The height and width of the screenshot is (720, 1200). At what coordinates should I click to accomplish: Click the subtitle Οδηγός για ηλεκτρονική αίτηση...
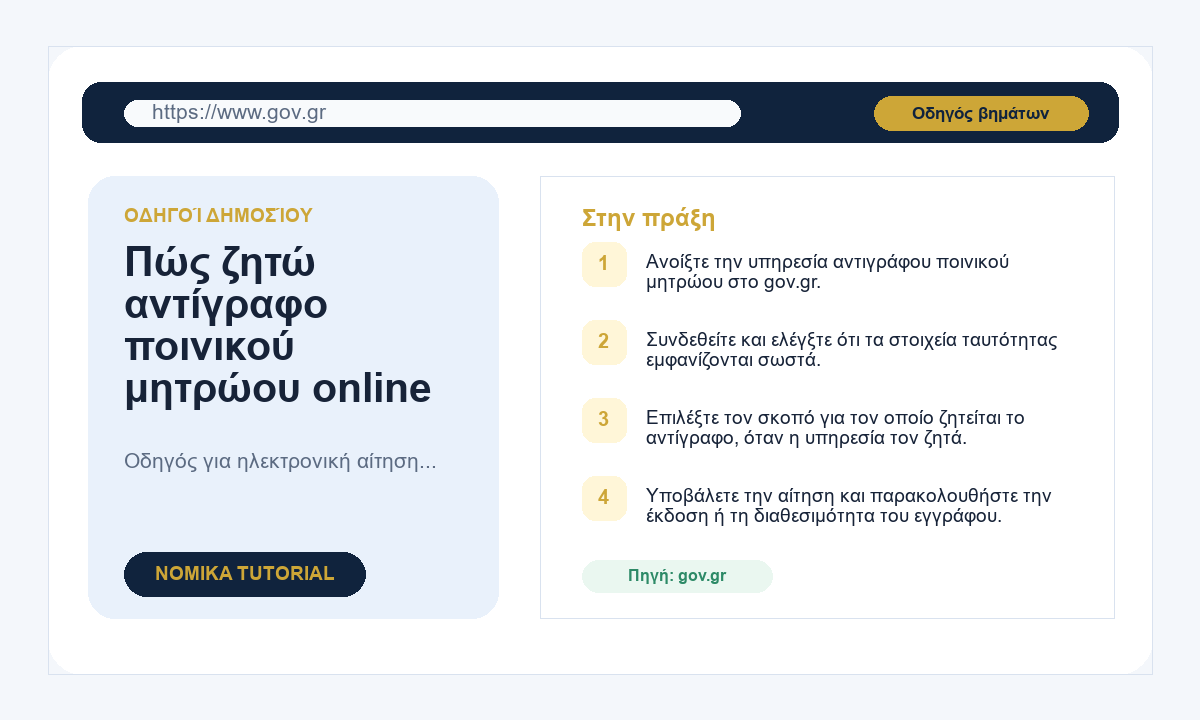(x=280, y=462)
